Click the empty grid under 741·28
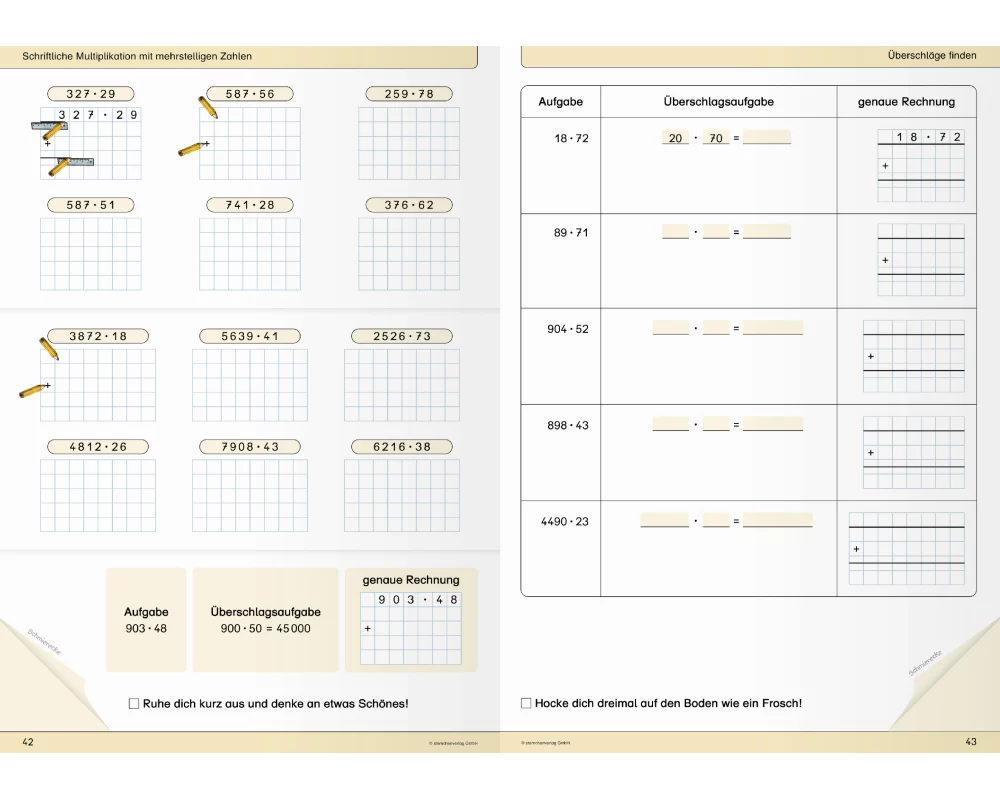The image size is (1000, 800). pyautogui.click(x=249, y=254)
